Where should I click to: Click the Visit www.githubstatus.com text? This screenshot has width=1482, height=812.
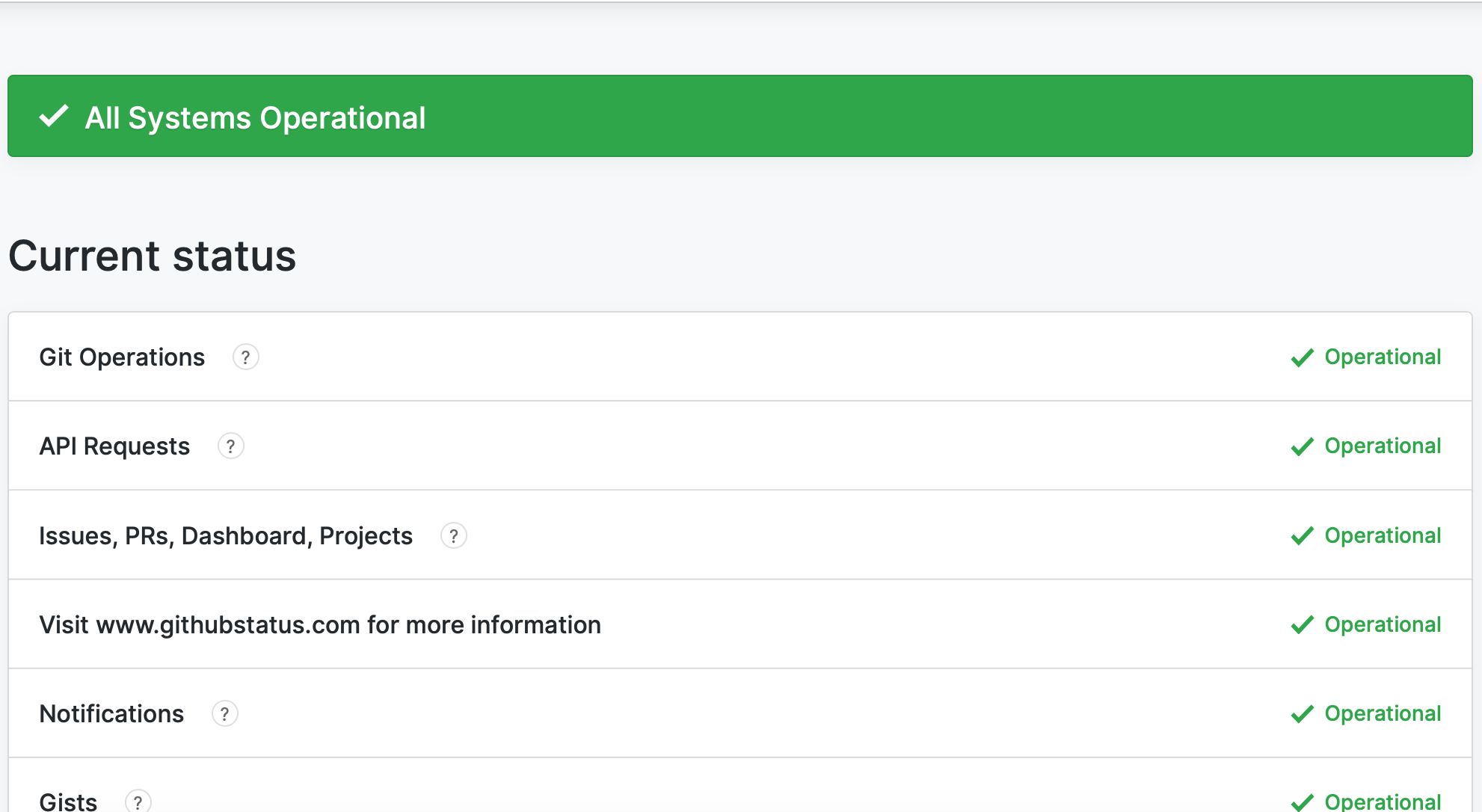[x=320, y=625]
